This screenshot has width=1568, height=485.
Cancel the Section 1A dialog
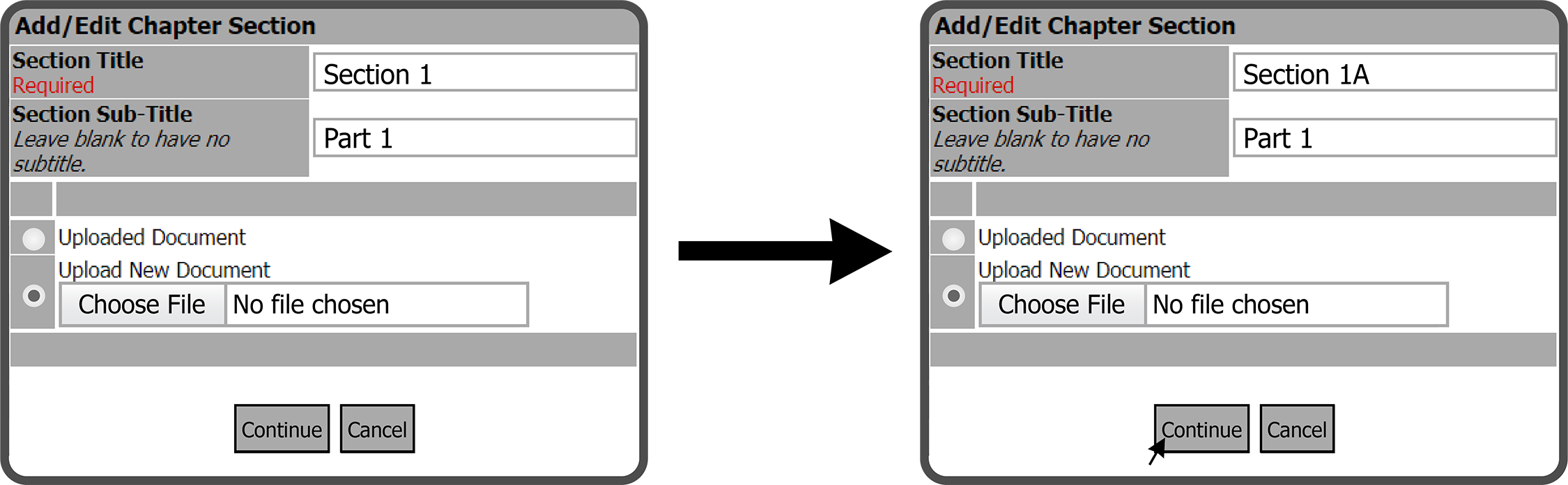pos(1297,429)
